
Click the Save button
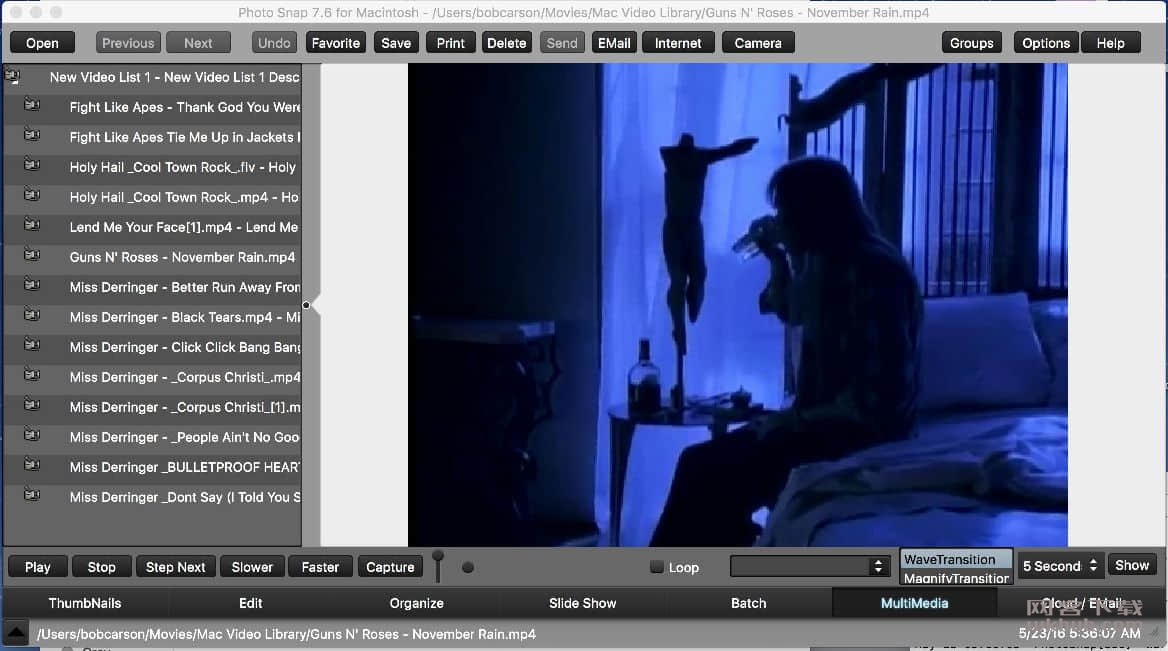coord(396,43)
